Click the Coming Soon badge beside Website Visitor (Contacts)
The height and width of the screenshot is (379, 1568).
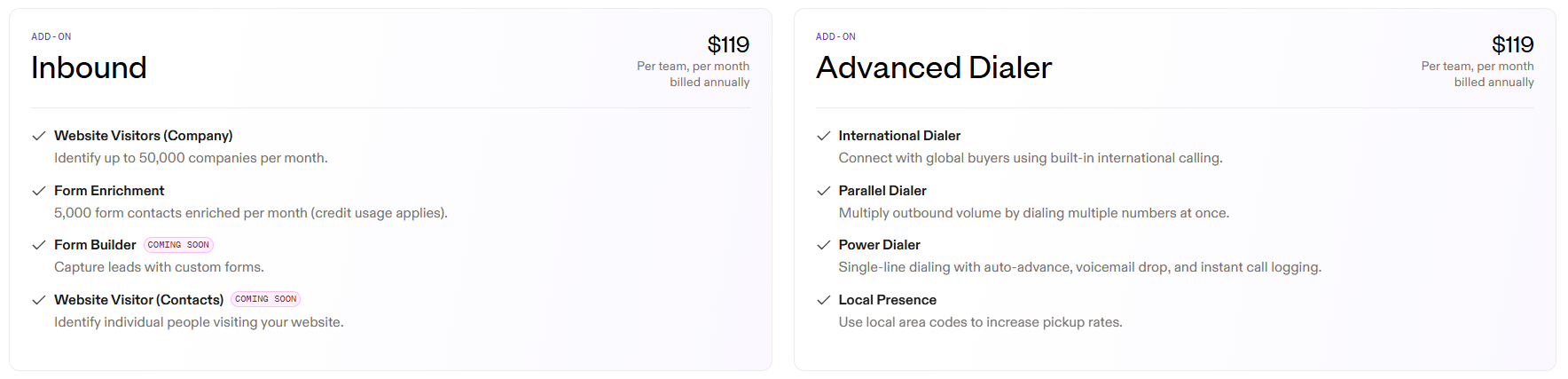[x=266, y=299]
